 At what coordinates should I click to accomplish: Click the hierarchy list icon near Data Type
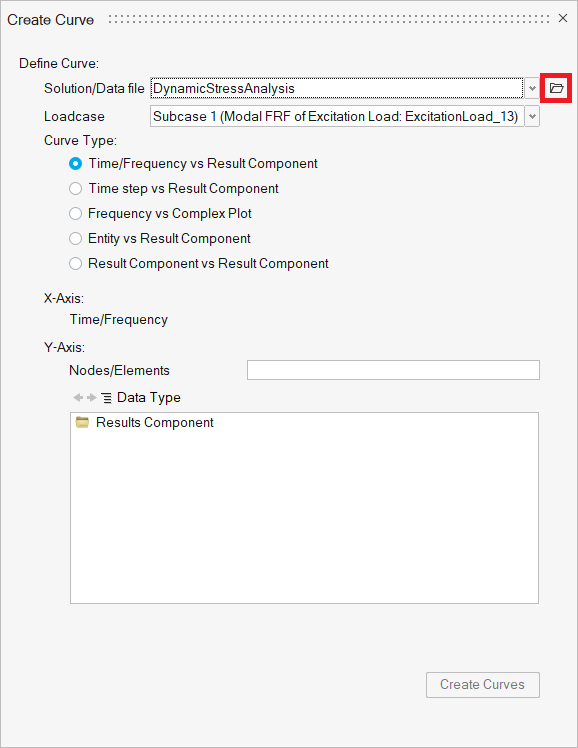click(x=107, y=397)
